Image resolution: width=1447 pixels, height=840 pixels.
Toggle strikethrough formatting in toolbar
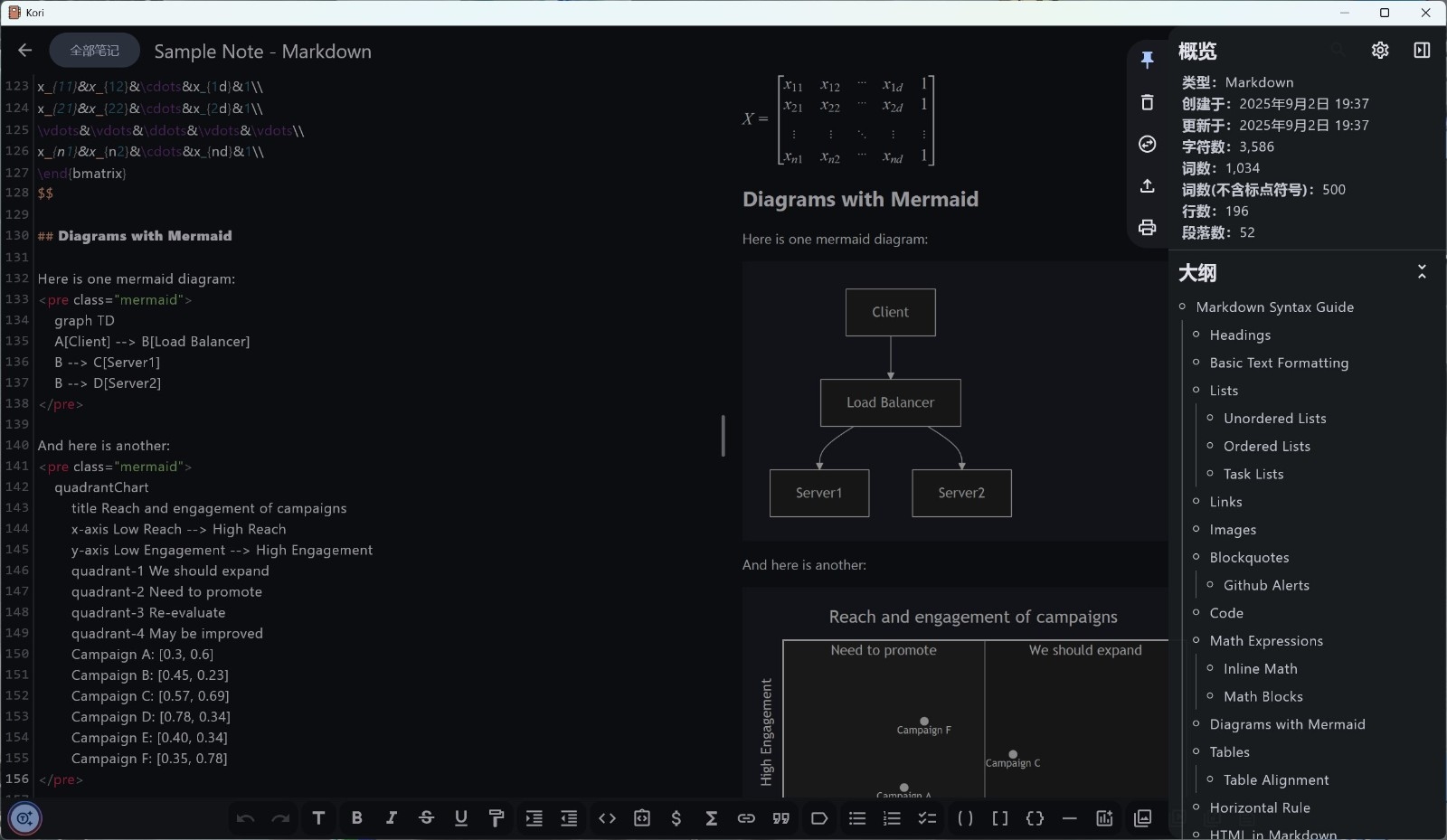pos(426,818)
